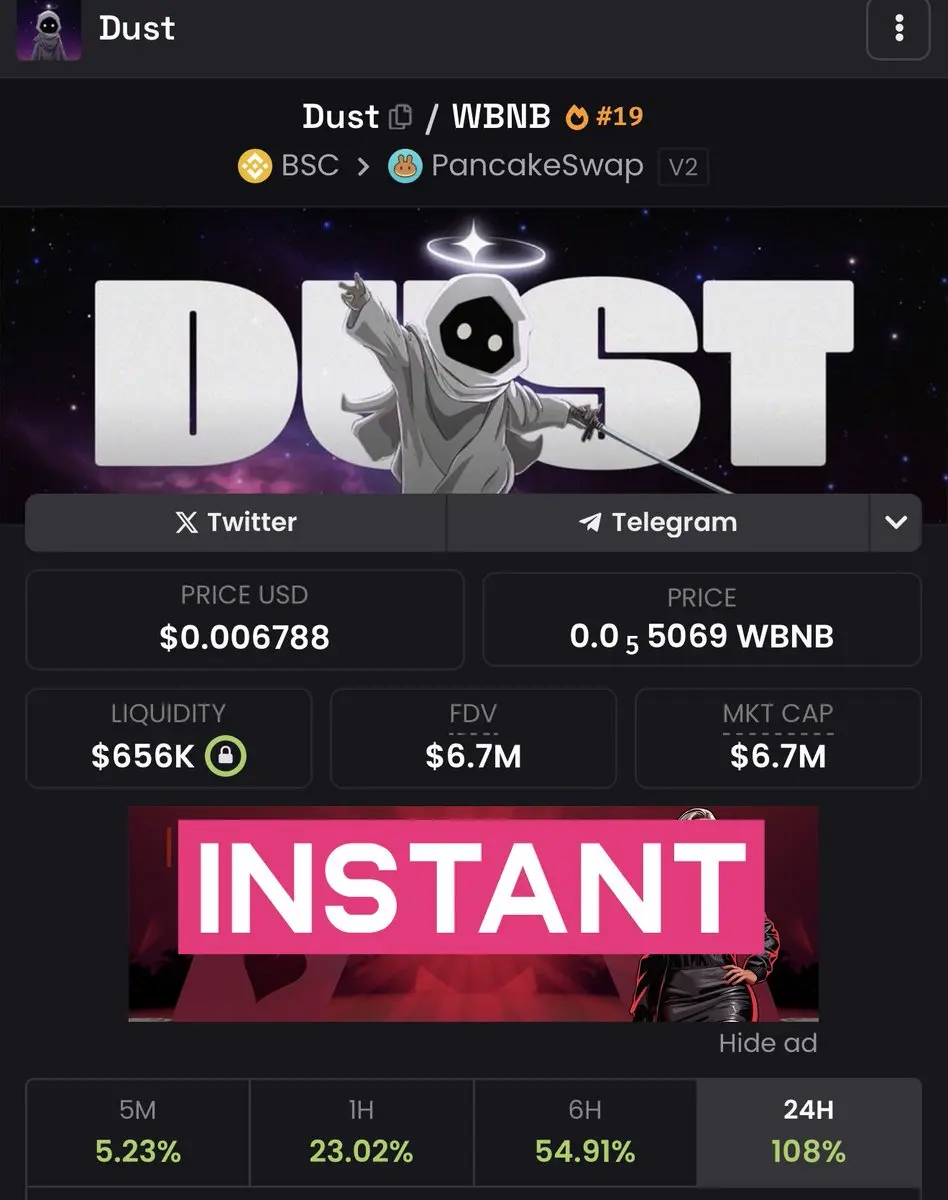Click the MKT CAP underlined label
This screenshot has width=948, height=1200.
(x=778, y=716)
